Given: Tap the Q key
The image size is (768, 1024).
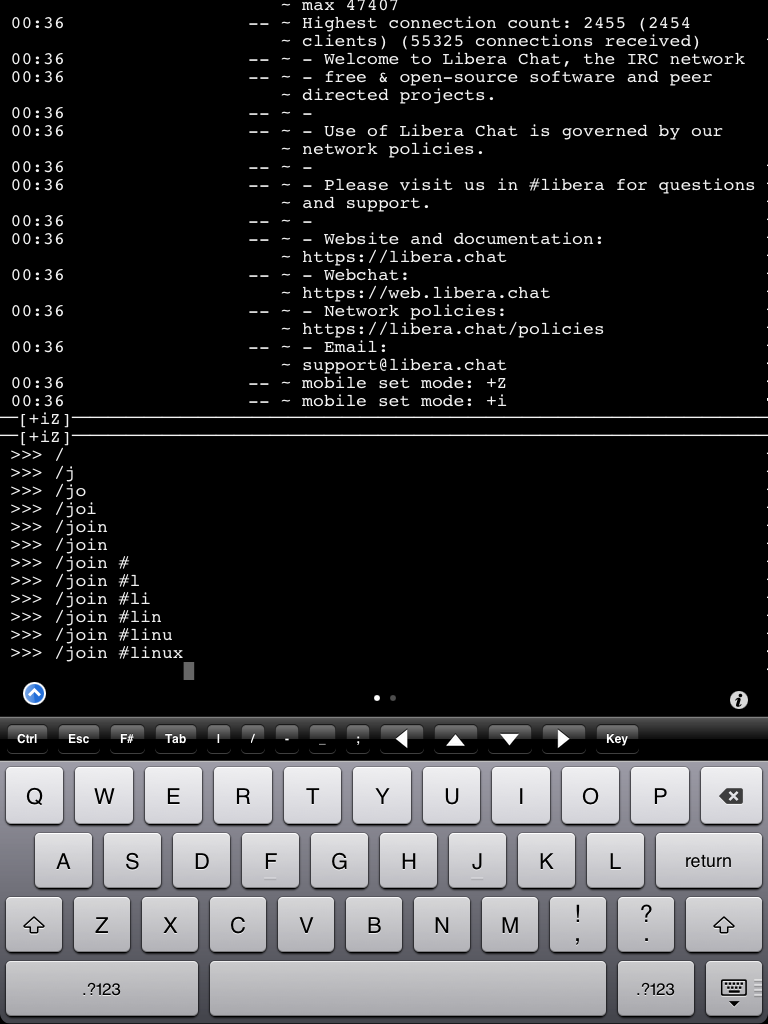Looking at the screenshot, I should point(35,795).
